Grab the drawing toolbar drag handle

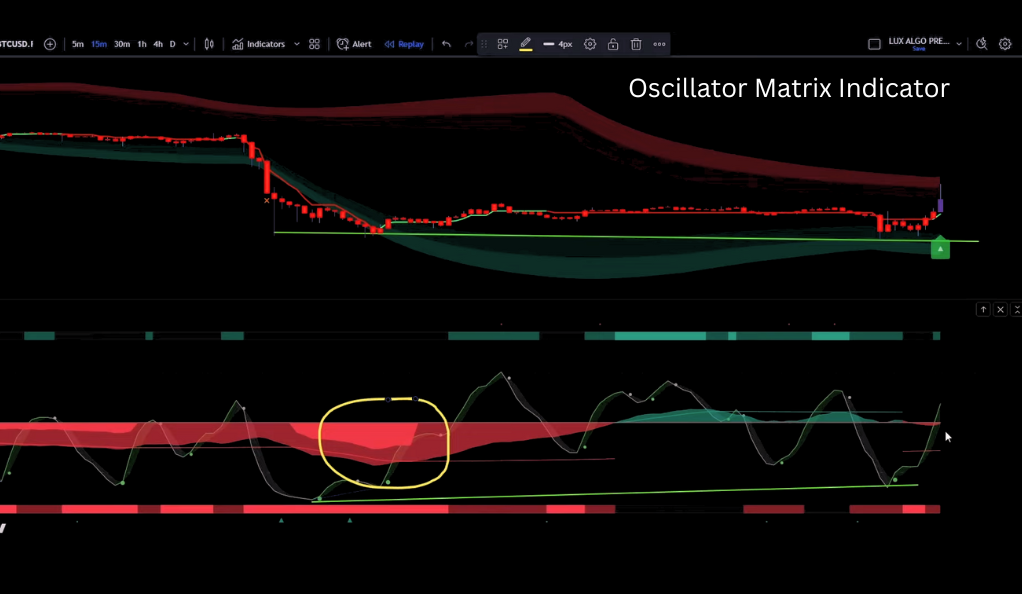pyautogui.click(x=484, y=44)
